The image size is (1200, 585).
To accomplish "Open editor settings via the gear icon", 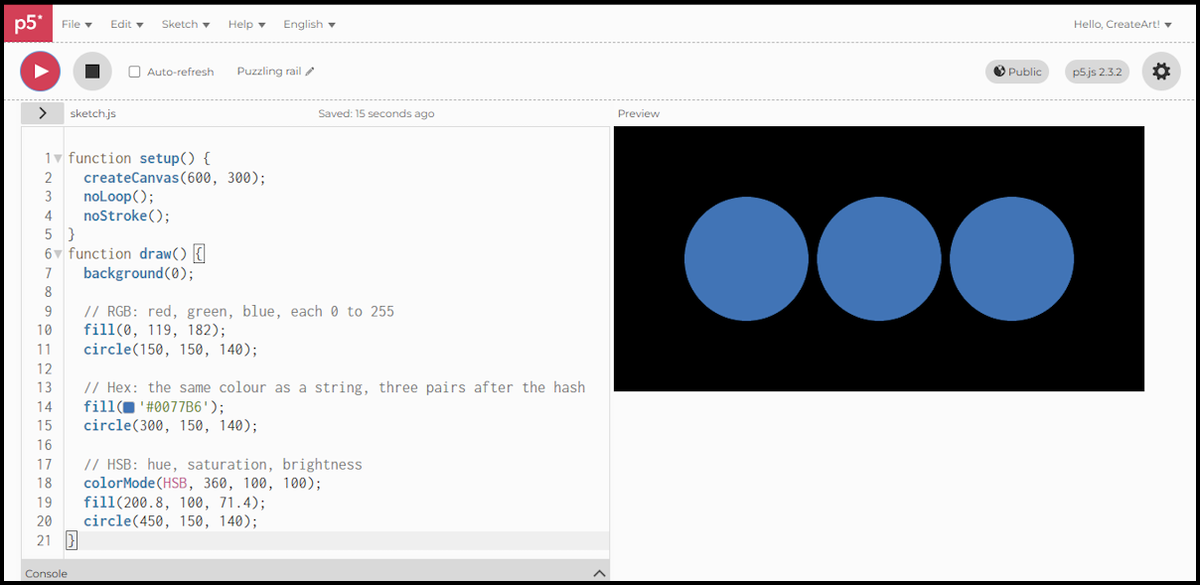I will click(1161, 71).
